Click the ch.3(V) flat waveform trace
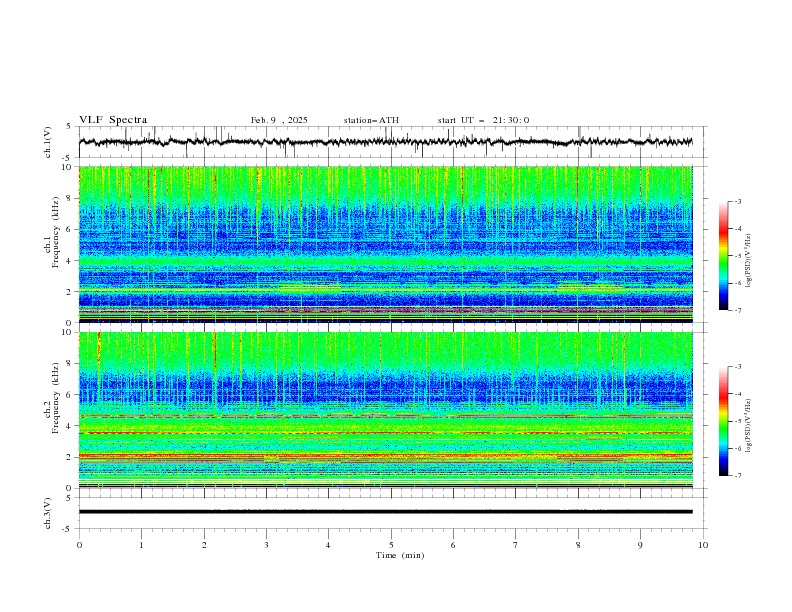Image resolution: width=792 pixels, height=612 pixels. pyautogui.click(x=385, y=512)
